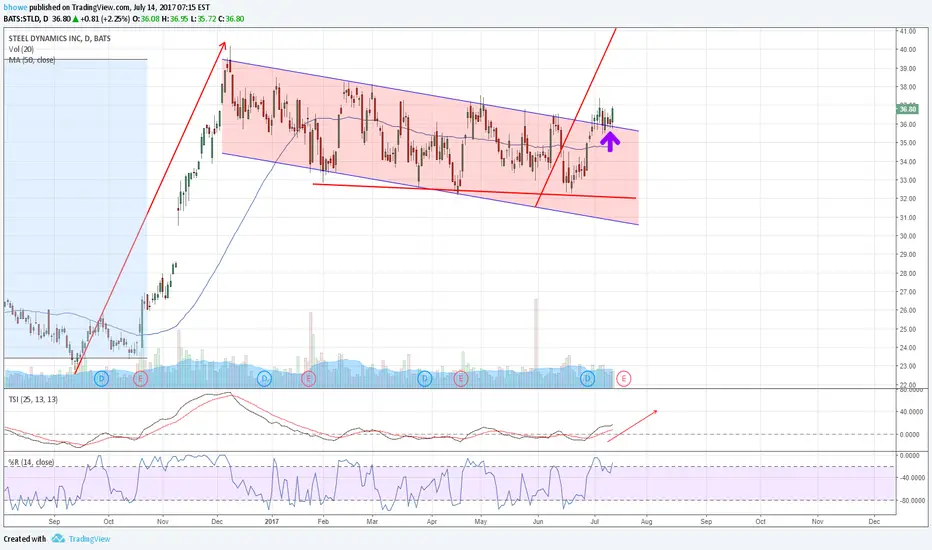Click the %R (14, close) indicator label
Image resolution: width=932 pixels, height=550 pixels.
point(31,462)
